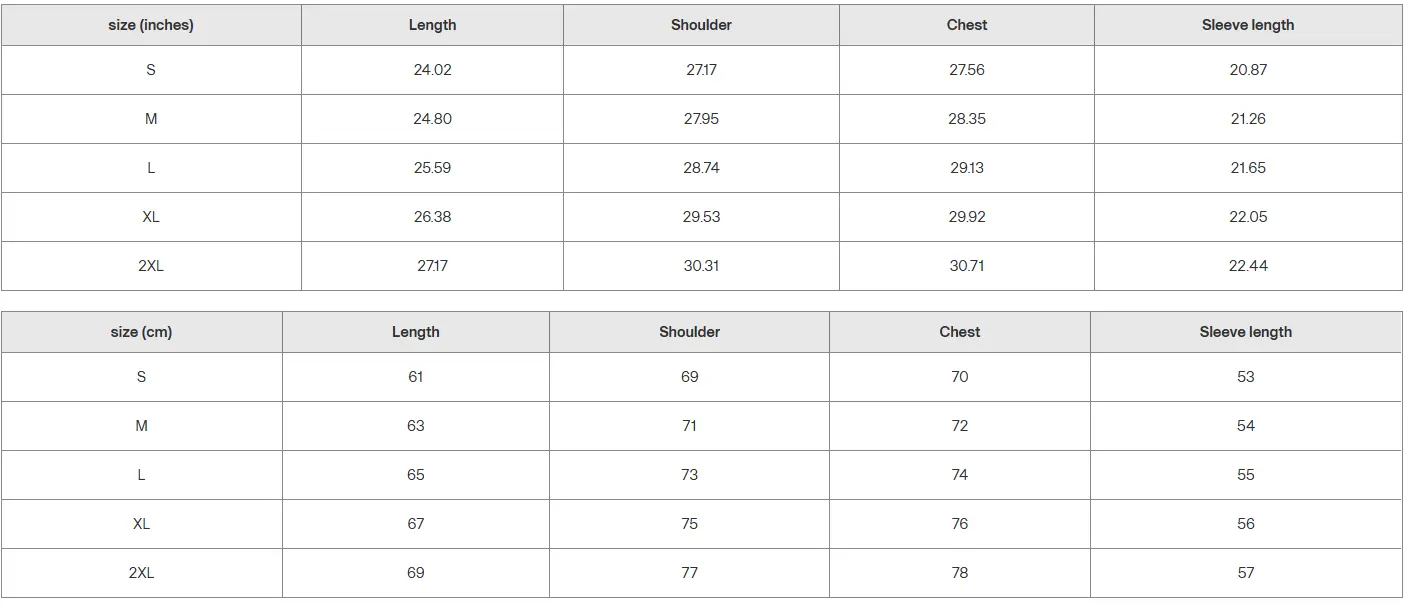Click the "size (inches)" header cell
1409x604 pixels.
(x=151, y=25)
